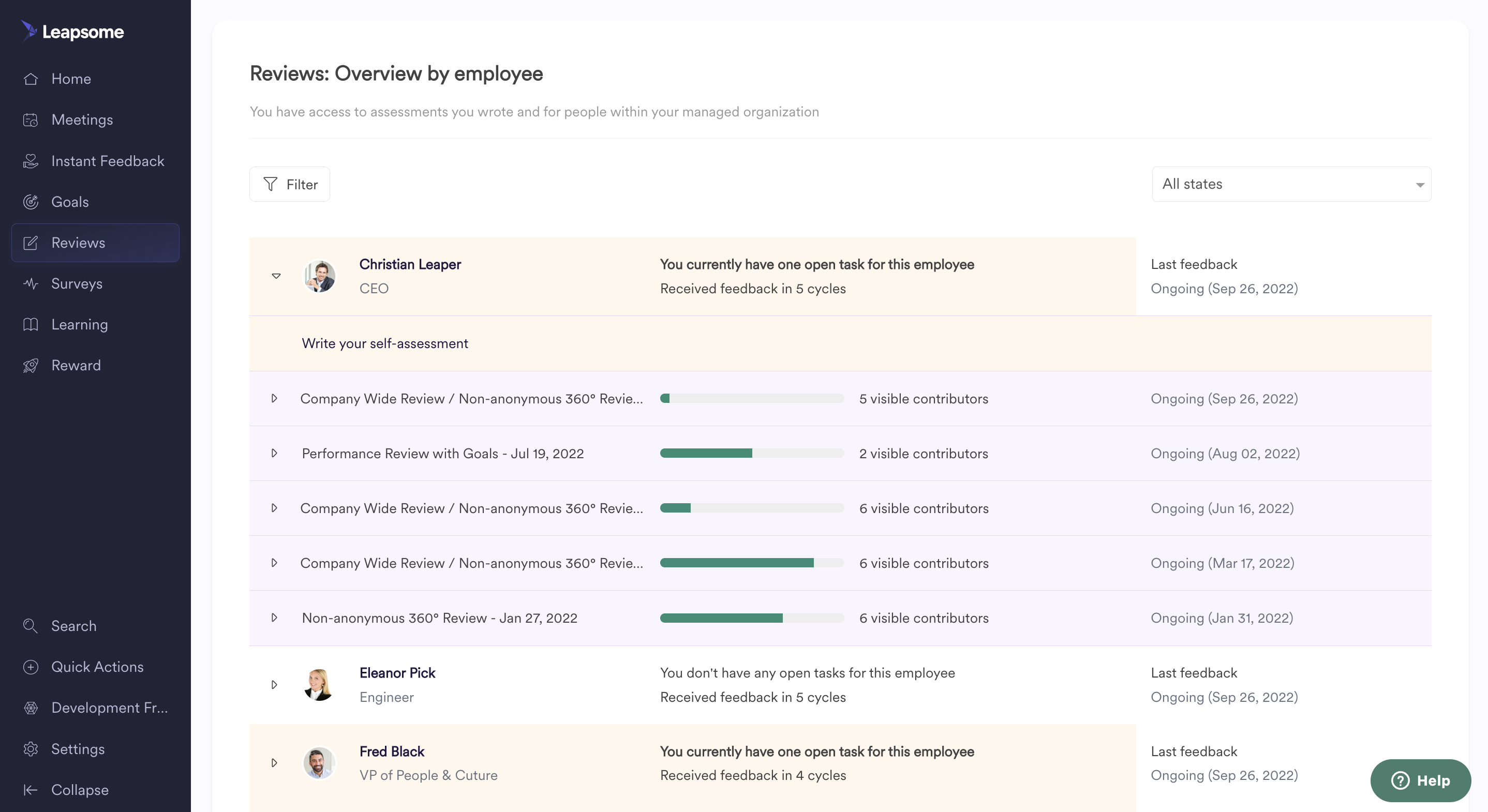Click Eleanor Pick's 'Engineer' job title

pos(386,698)
